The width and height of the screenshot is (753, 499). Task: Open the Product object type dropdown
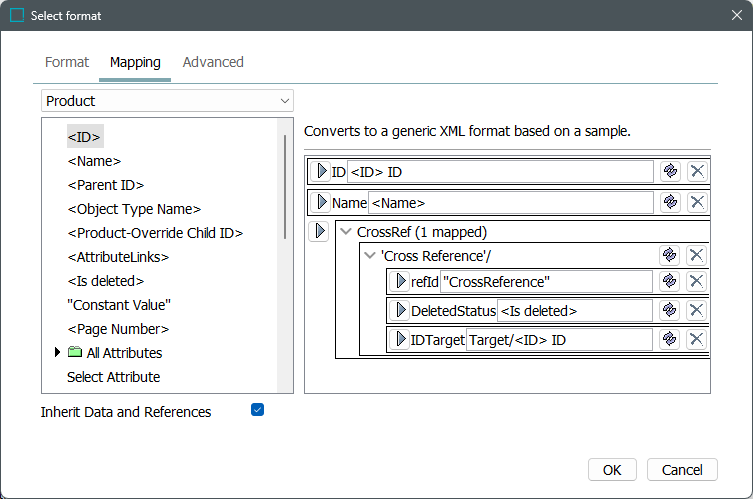tap(167, 101)
